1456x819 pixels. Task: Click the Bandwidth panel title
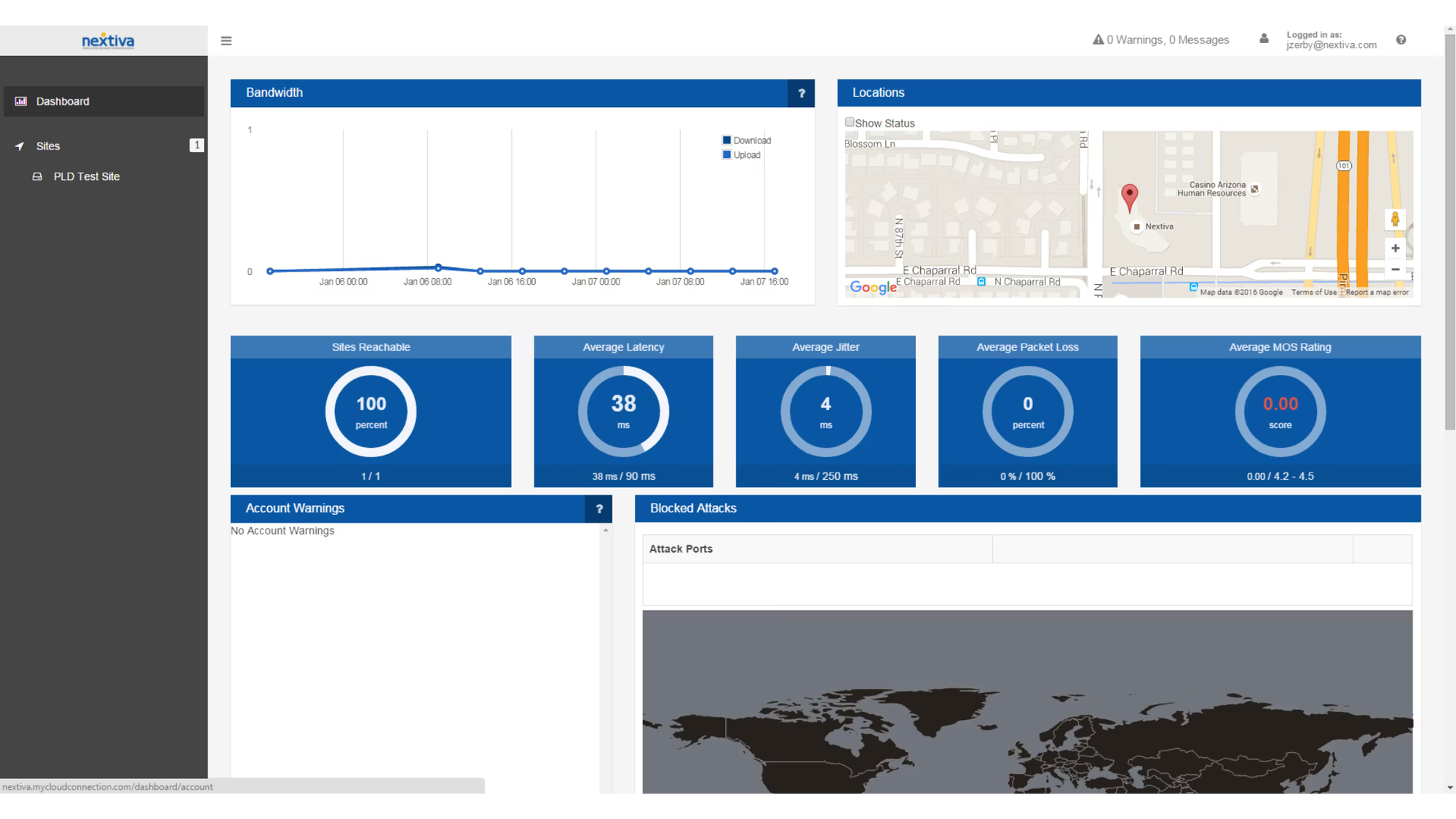point(274,93)
